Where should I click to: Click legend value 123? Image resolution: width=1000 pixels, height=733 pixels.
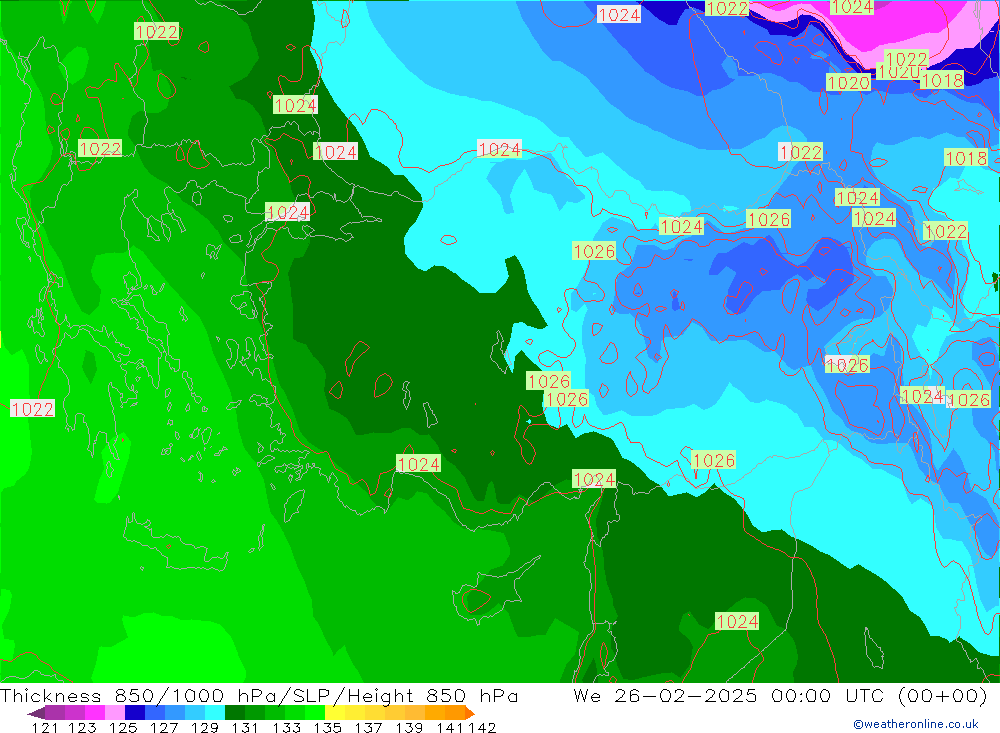click(x=82, y=727)
